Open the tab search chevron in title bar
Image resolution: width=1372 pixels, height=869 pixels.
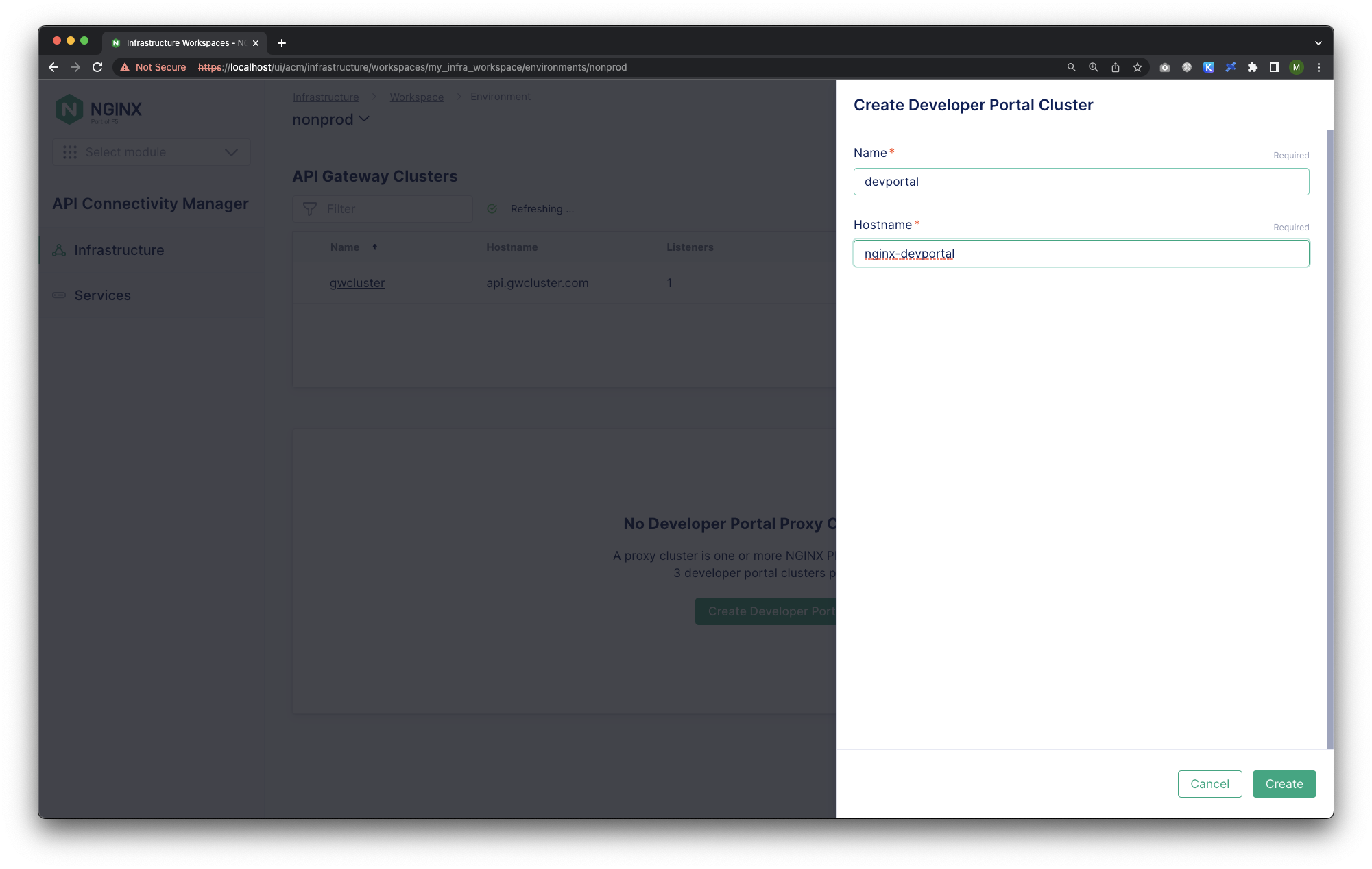pos(1318,43)
